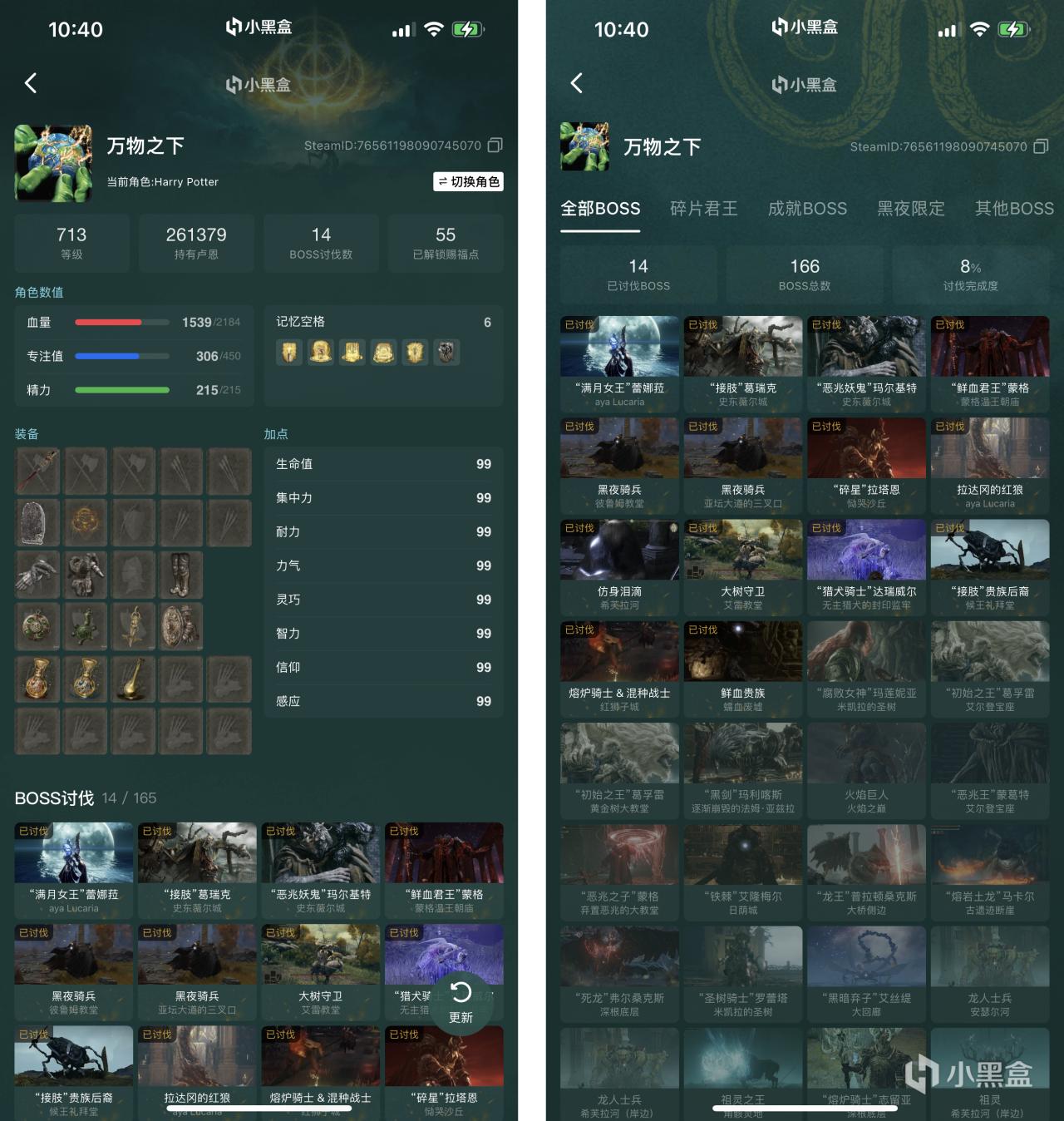This screenshot has width=1064, height=1121.
Task: Switch to the 碎片君王 tab
Action: click(x=704, y=209)
